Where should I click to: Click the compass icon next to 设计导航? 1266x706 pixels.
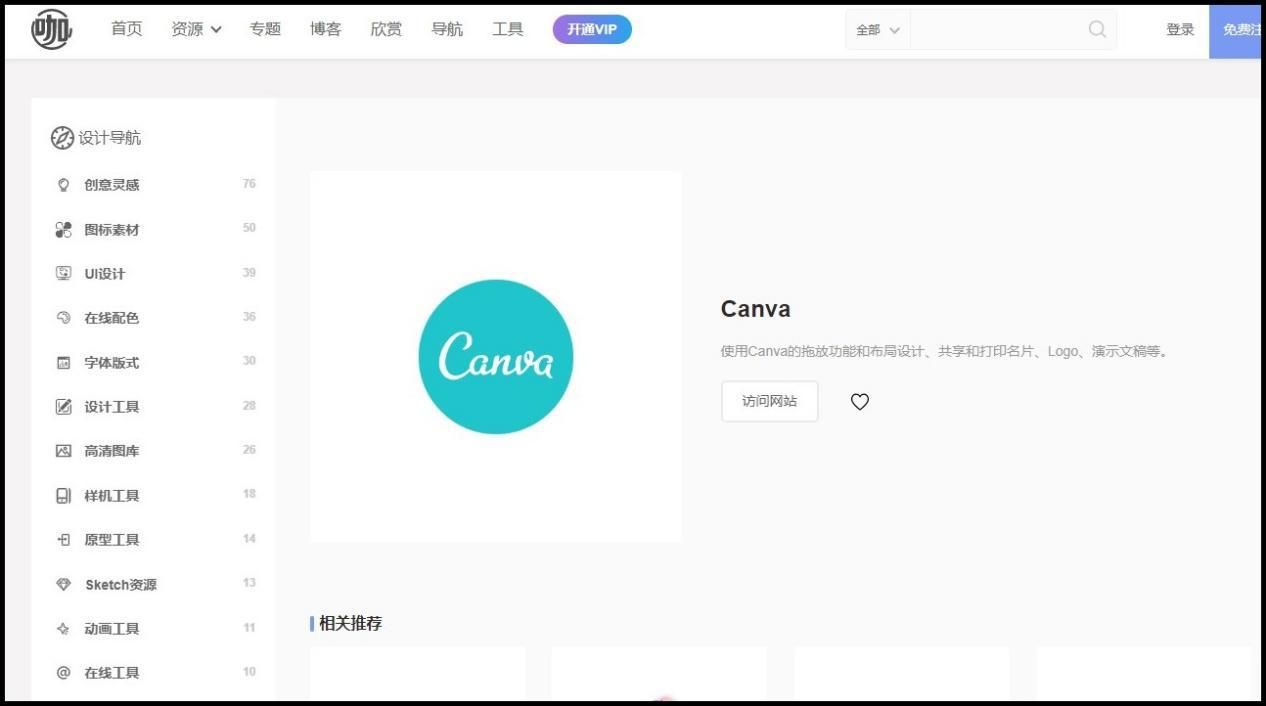pos(62,138)
